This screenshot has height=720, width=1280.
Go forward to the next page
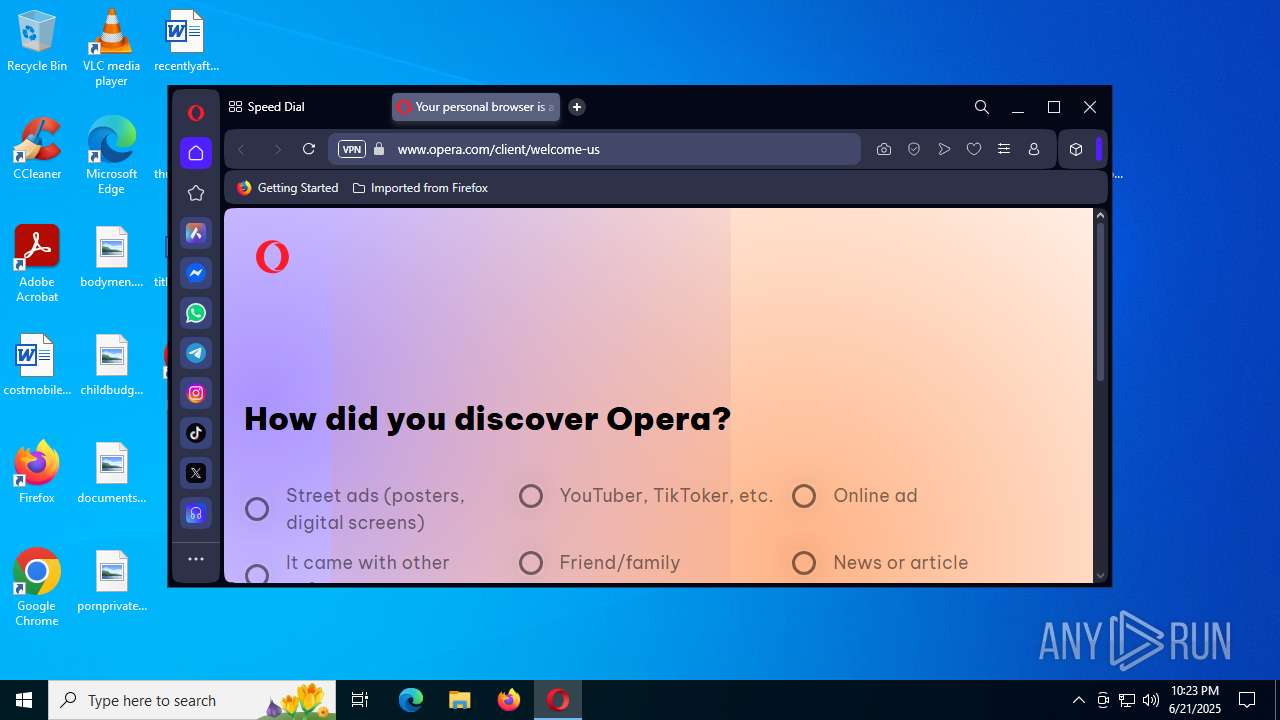(x=277, y=149)
